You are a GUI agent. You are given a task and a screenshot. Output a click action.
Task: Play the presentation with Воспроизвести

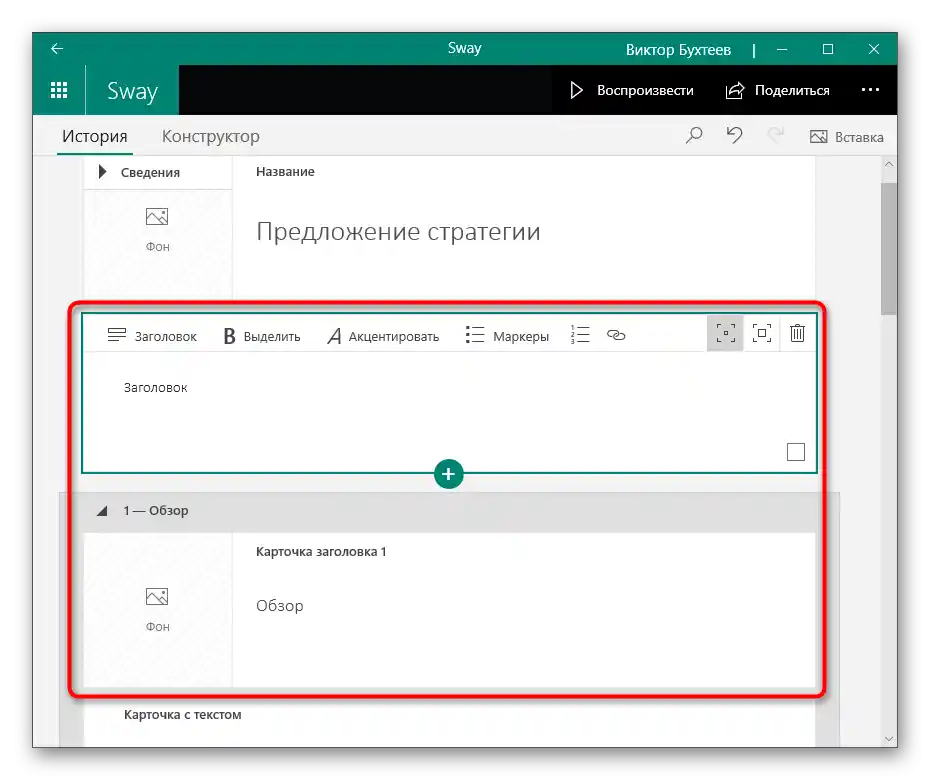pyautogui.click(x=632, y=90)
